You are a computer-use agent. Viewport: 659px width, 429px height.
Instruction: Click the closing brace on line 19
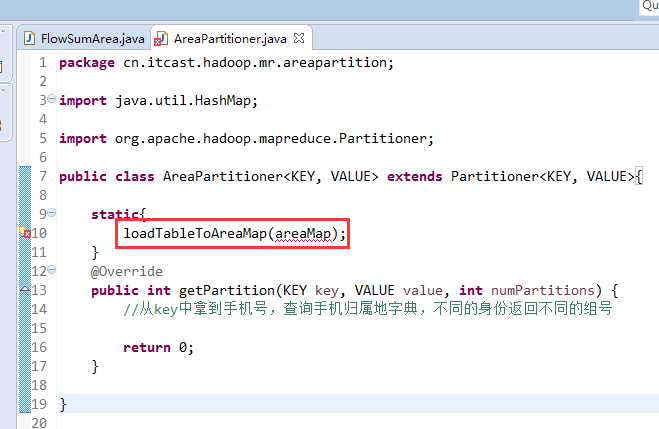pyautogui.click(x=63, y=405)
